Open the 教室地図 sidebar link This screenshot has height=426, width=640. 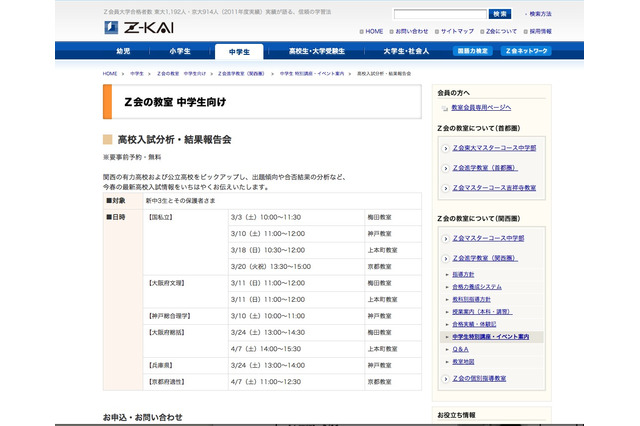tap(463, 362)
